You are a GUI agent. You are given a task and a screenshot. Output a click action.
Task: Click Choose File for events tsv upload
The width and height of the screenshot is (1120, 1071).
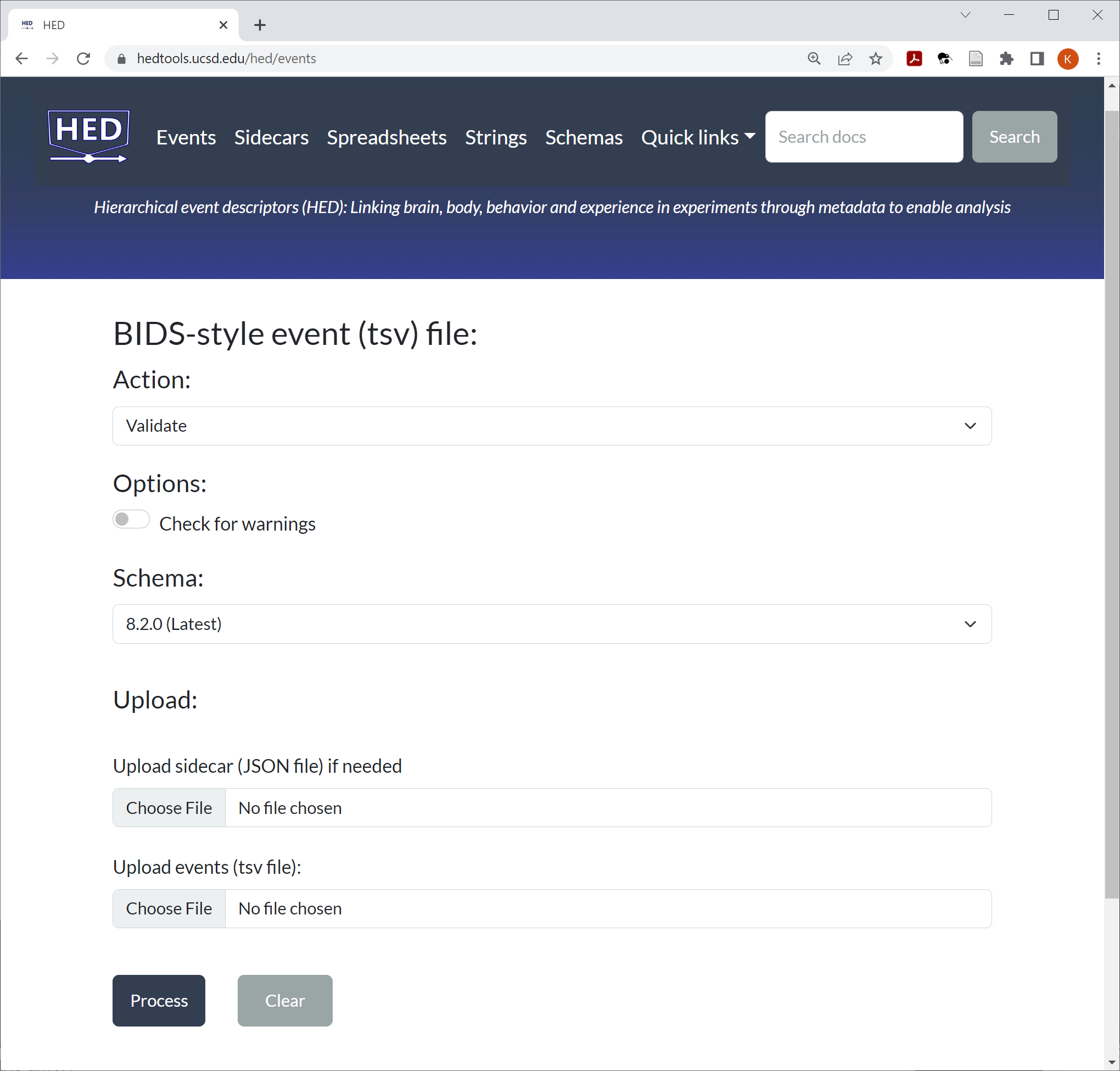169,908
